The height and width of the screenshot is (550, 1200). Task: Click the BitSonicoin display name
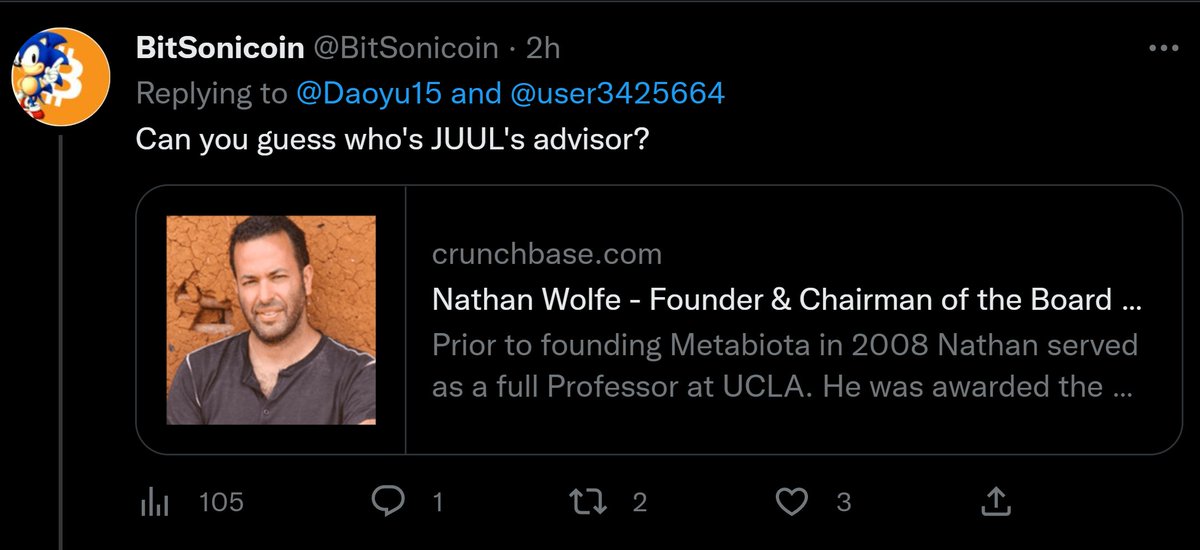tap(220, 49)
